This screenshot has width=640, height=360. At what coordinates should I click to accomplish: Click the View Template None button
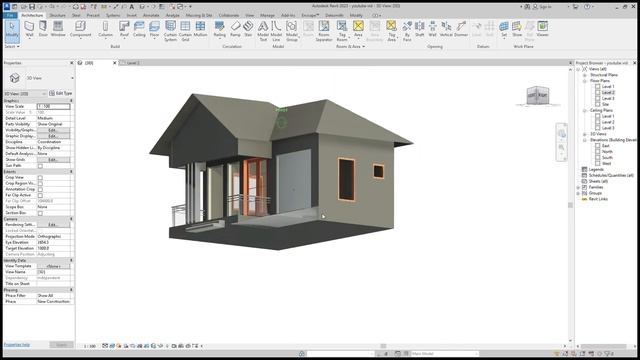tap(53, 266)
